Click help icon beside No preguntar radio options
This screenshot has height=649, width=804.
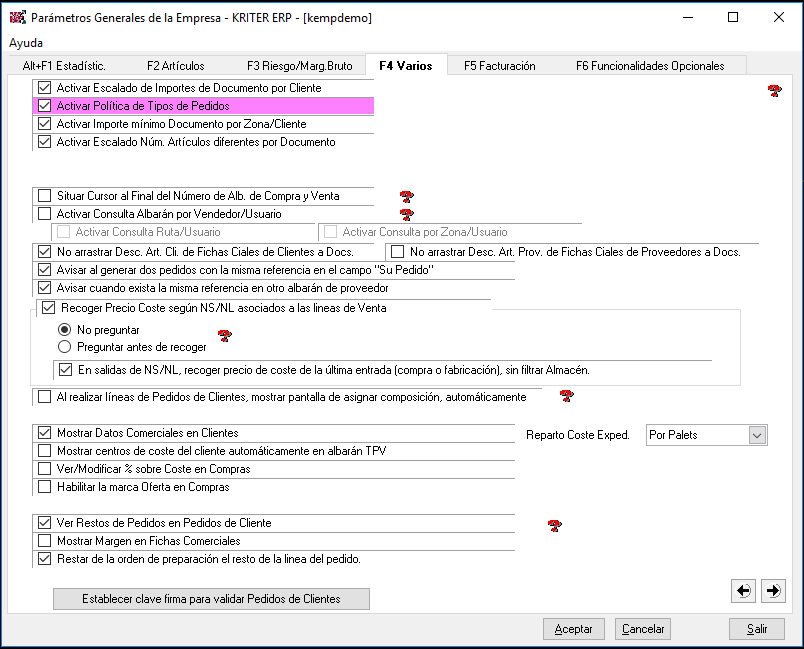pos(225,336)
